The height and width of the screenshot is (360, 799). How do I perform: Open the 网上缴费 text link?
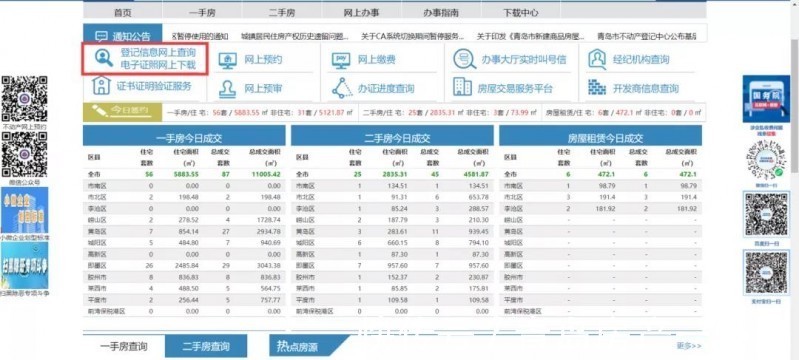(x=376, y=60)
